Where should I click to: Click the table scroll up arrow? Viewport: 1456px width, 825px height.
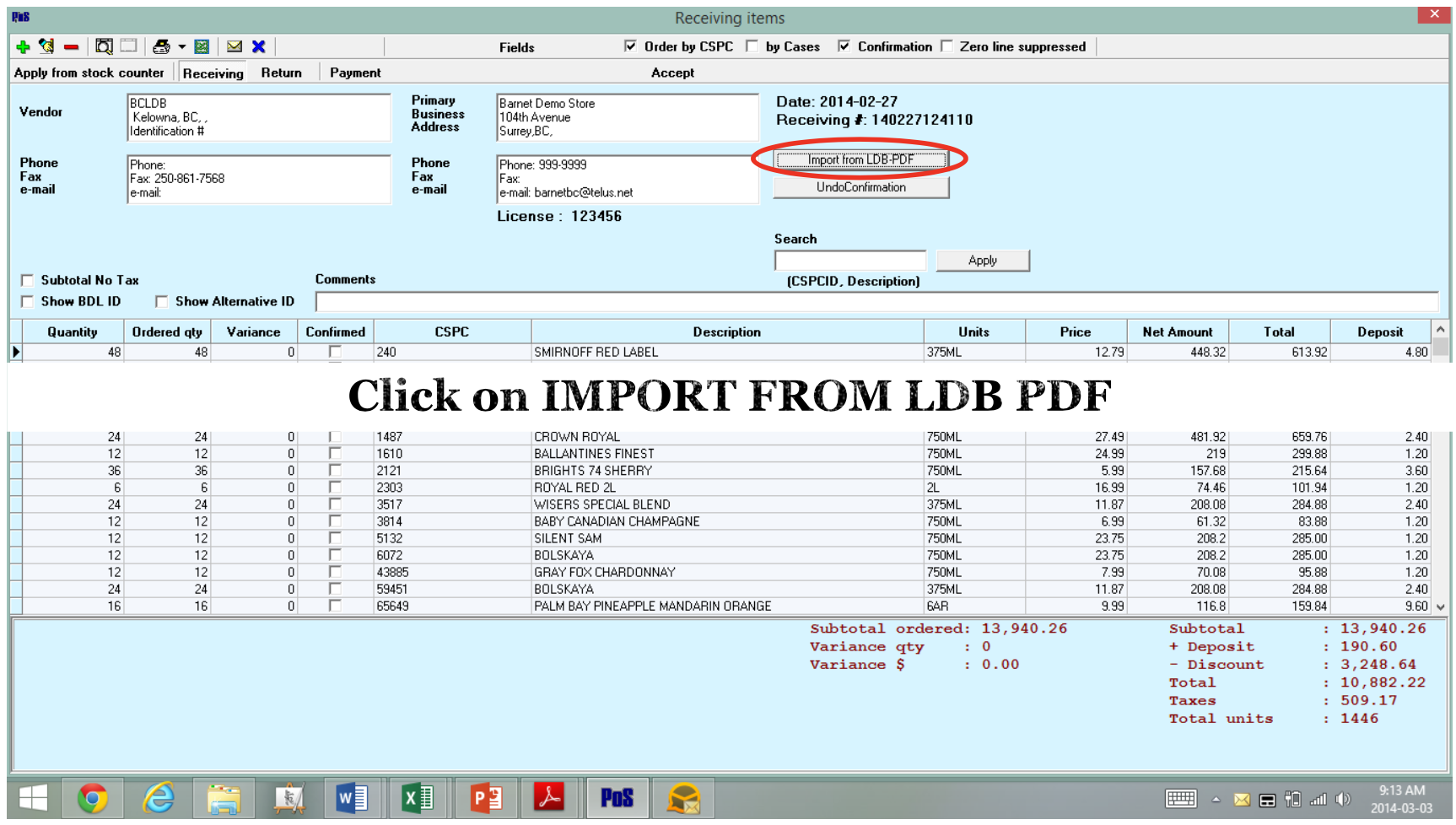[1440, 329]
